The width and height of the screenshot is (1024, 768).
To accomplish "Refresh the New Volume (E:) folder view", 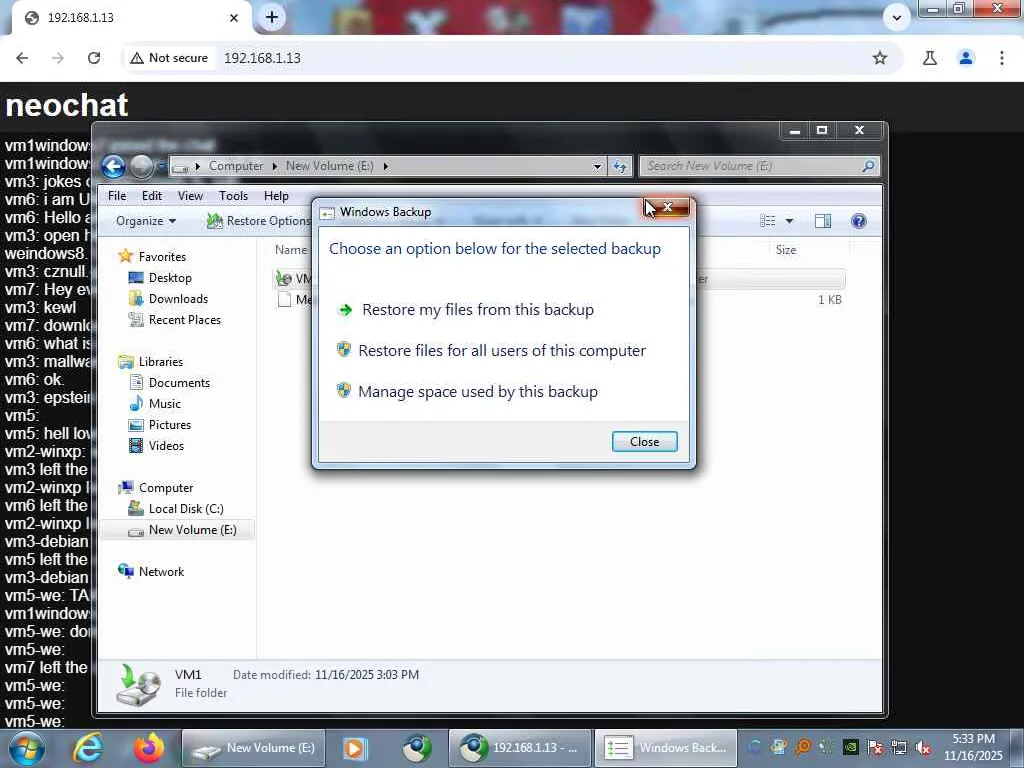I will pyautogui.click(x=620, y=167).
